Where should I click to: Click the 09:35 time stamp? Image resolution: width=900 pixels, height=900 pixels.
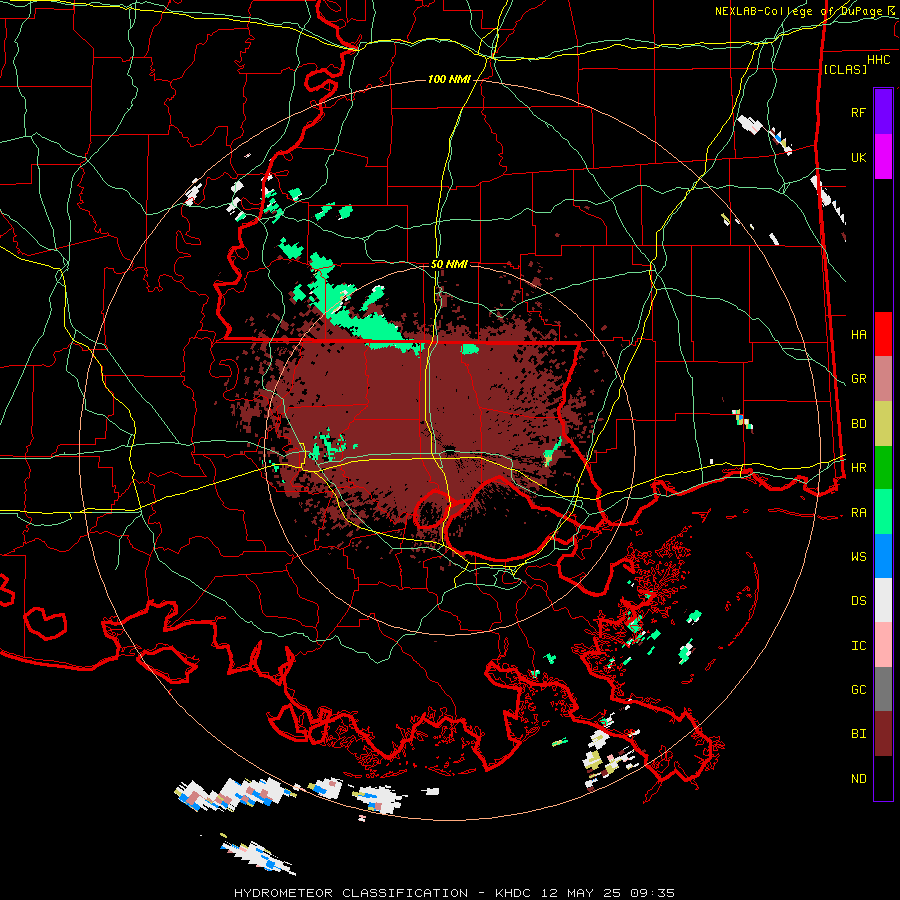tap(651, 893)
